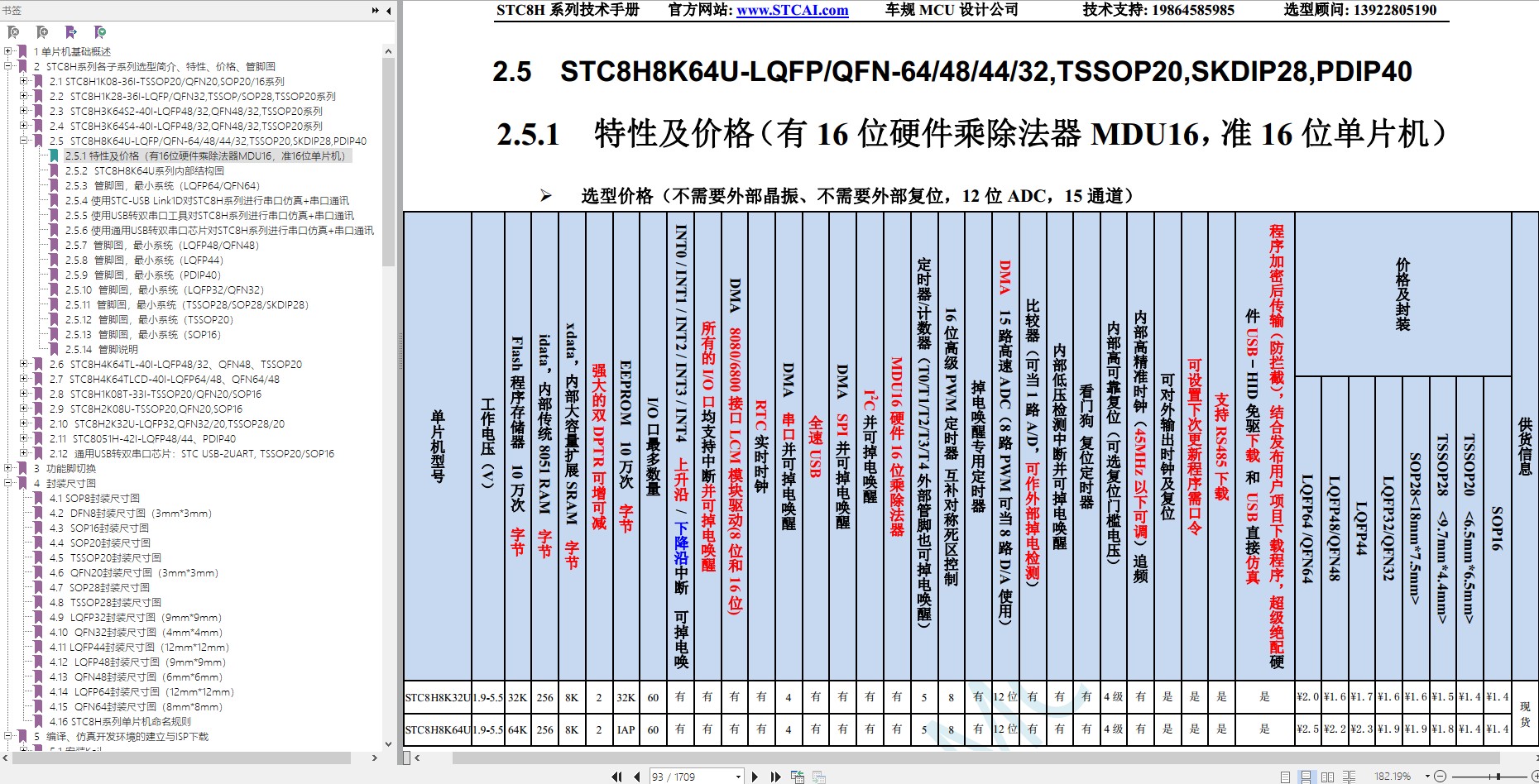Viewport: 1539px width, 784px height.
Task: Click the add new bookmark icon
Action: [x=42, y=32]
